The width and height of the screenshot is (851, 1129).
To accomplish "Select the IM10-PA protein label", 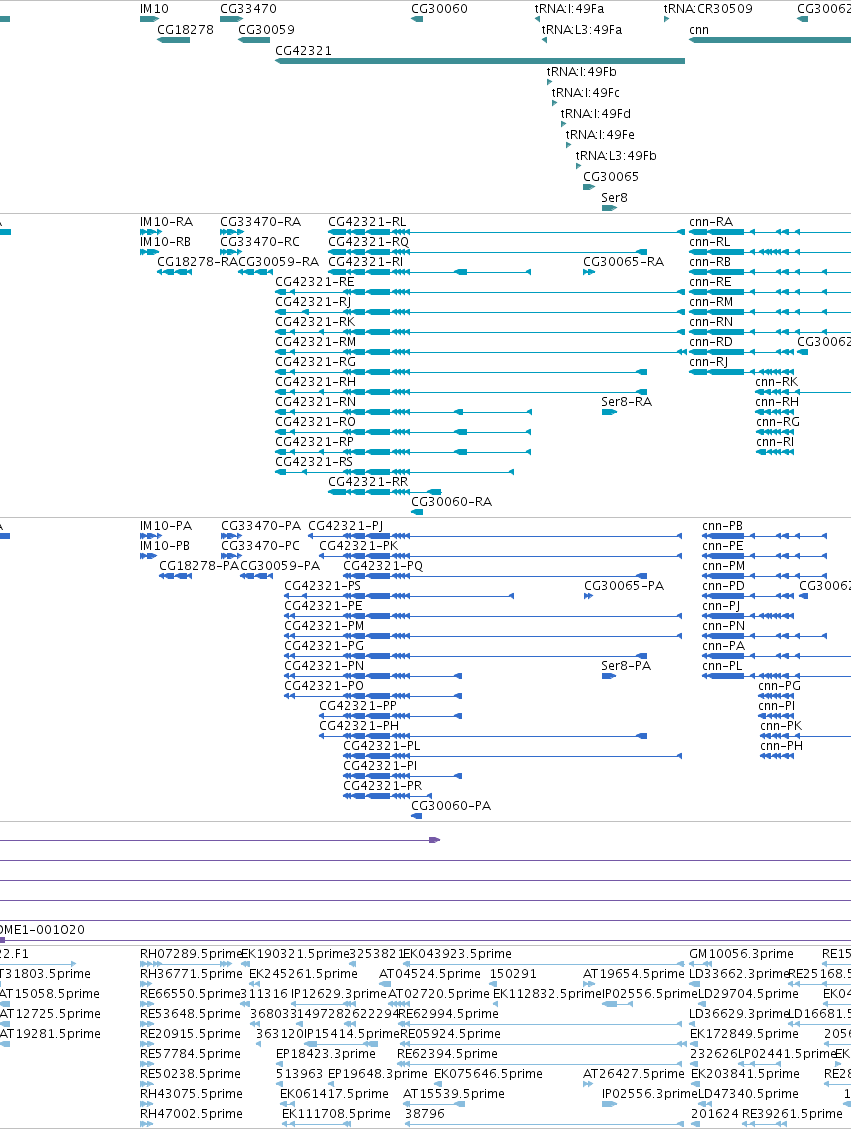I will tap(165, 526).
